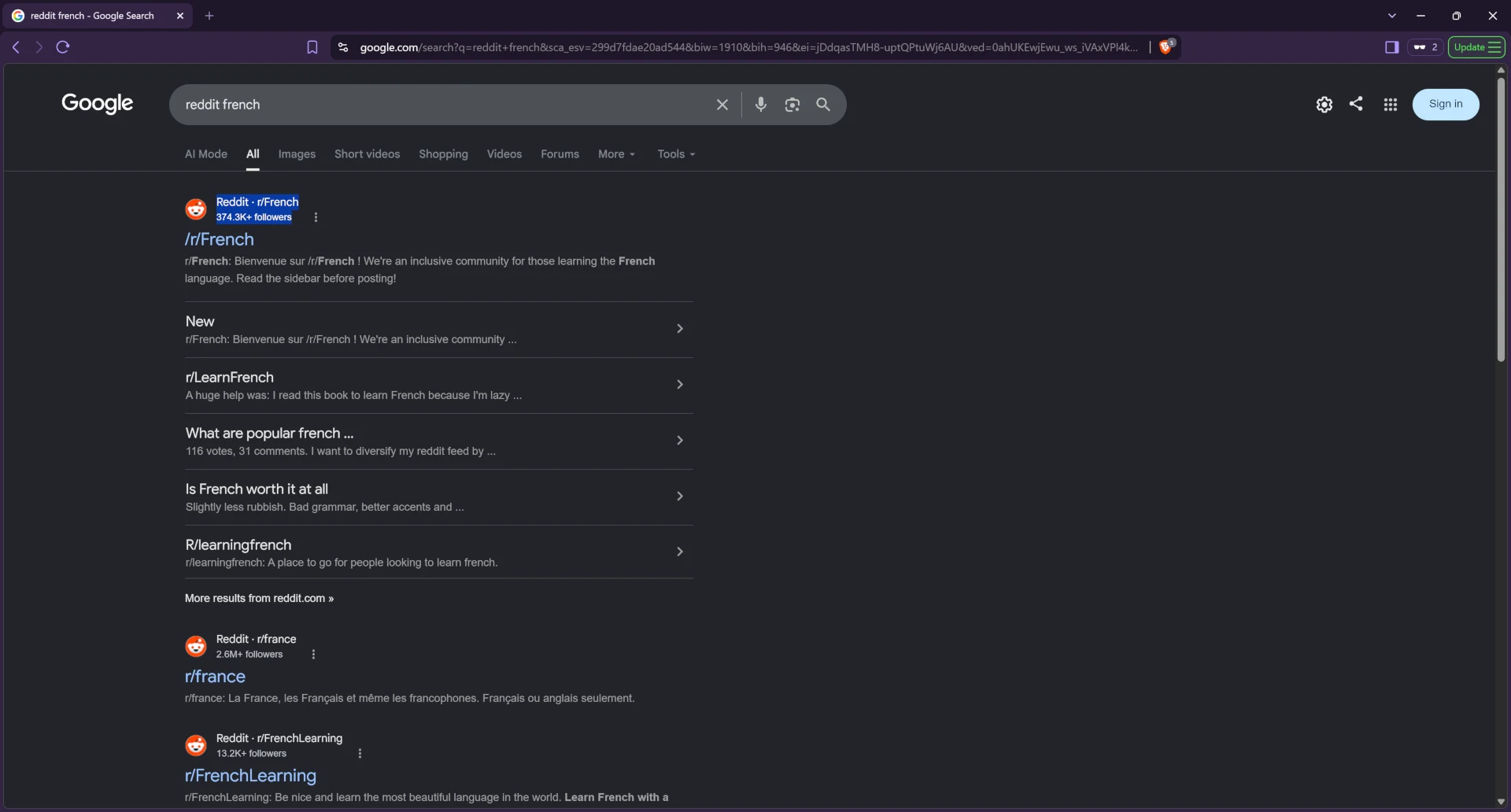Open the Forums tab

click(560, 154)
